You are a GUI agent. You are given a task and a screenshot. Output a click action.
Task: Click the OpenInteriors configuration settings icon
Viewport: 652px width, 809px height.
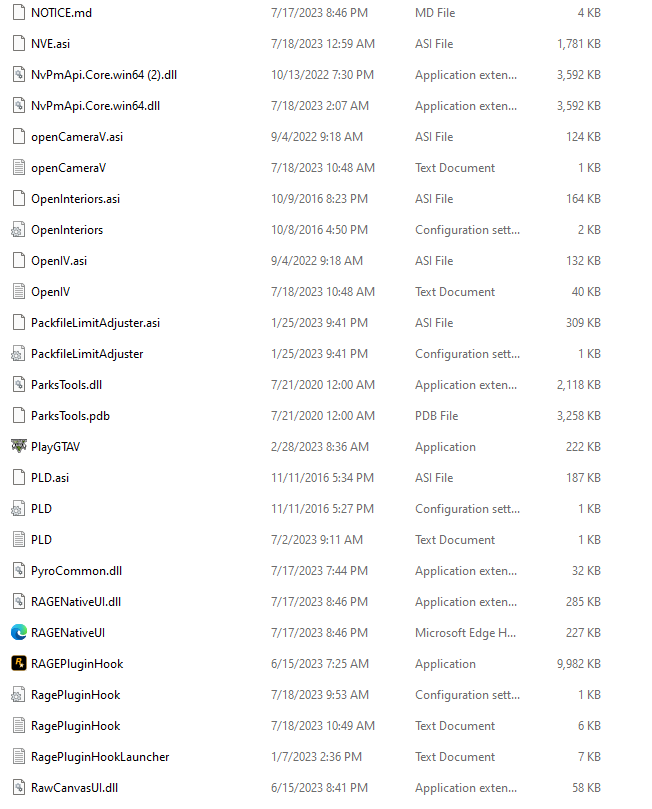[x=19, y=230]
